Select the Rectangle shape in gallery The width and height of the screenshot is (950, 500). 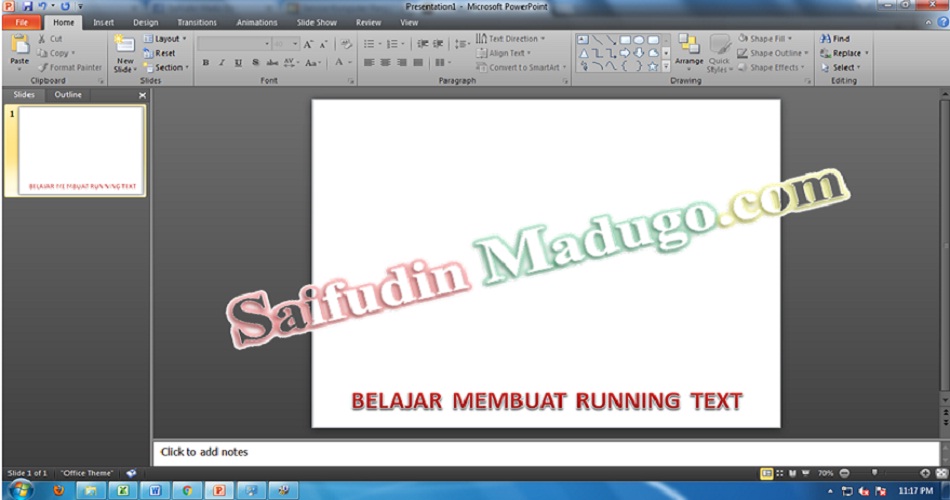[625, 40]
